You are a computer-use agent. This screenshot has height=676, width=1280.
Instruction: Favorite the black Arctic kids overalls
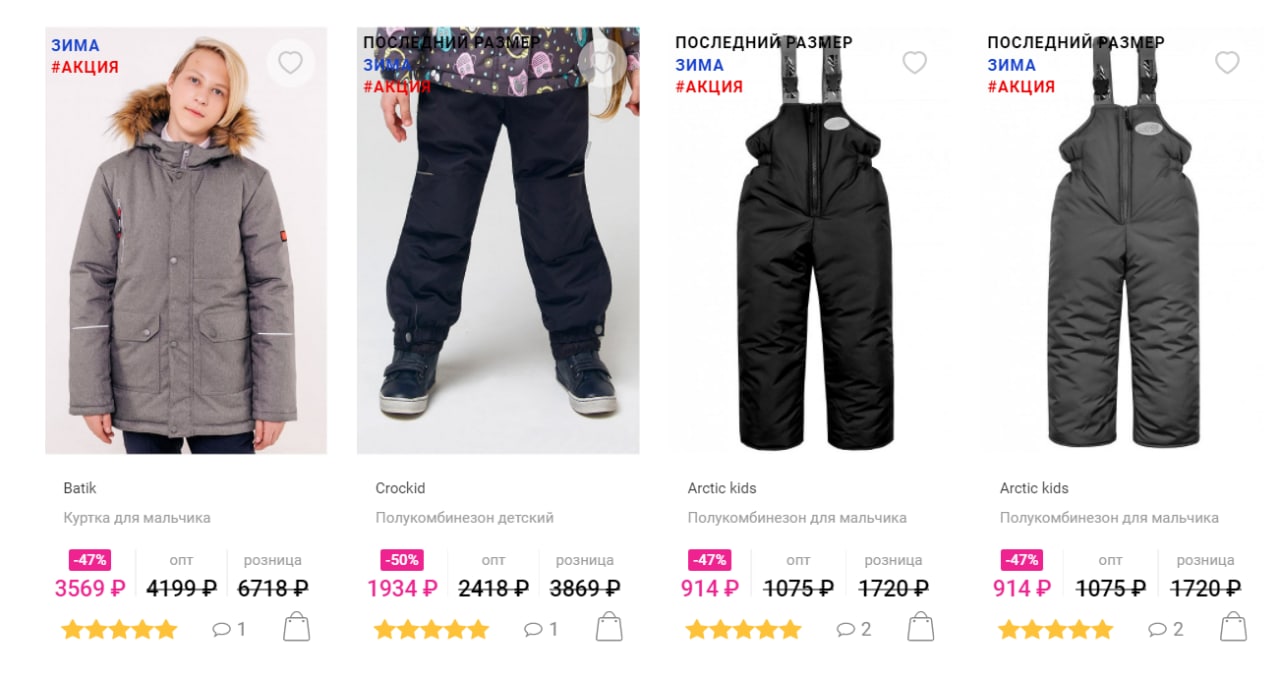click(915, 63)
